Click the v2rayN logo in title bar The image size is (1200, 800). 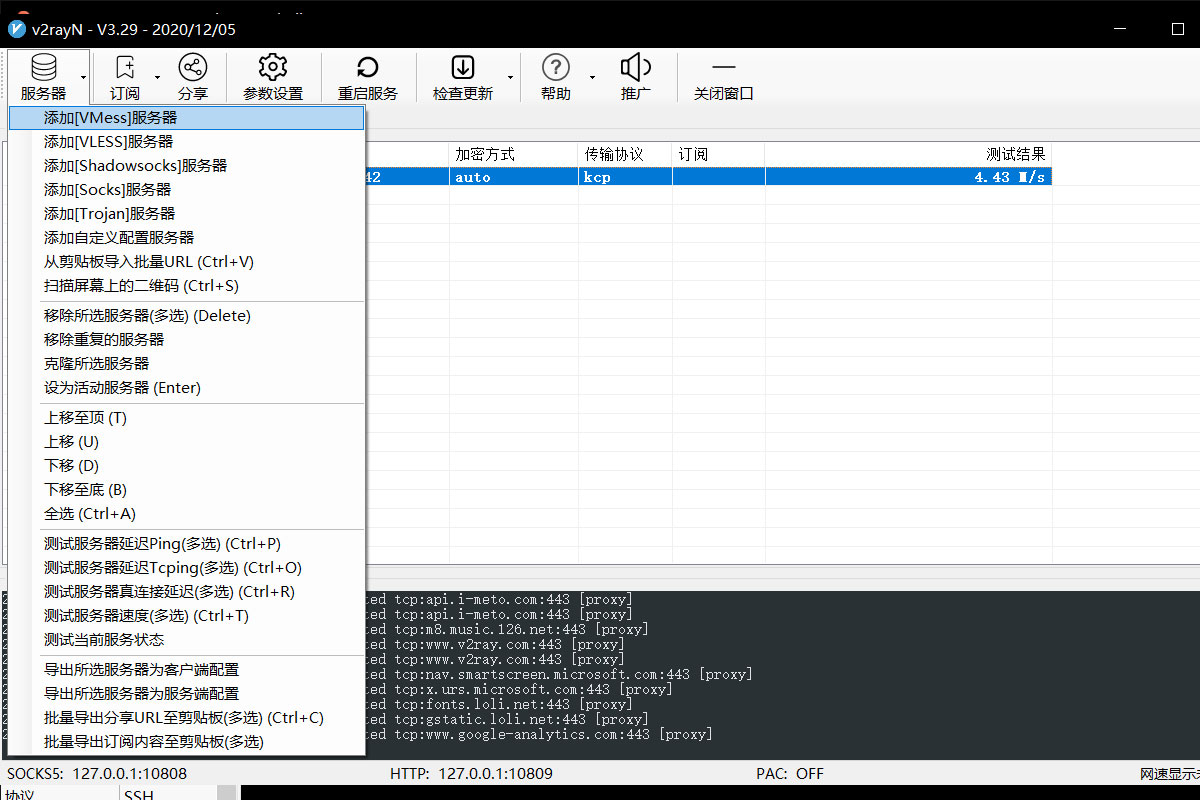pos(17,29)
